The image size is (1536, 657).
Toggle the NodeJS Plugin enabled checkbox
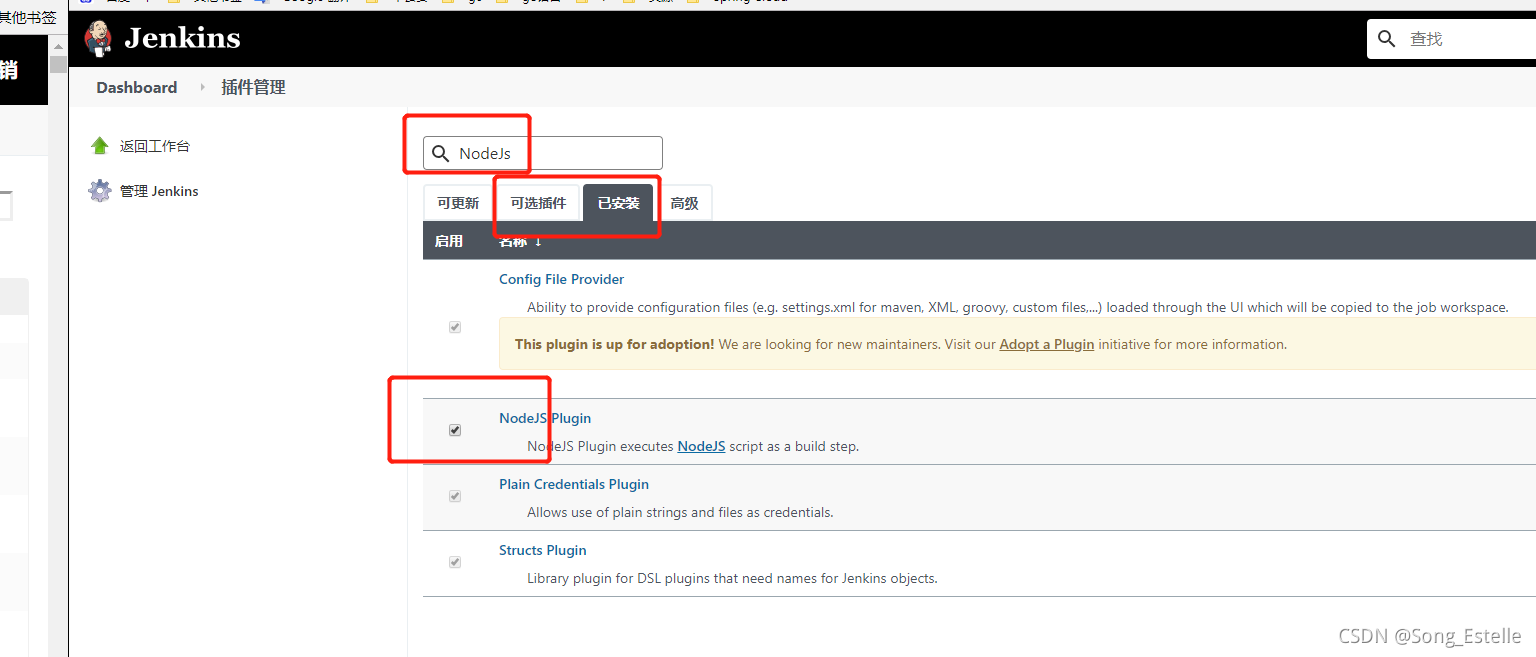pos(455,430)
